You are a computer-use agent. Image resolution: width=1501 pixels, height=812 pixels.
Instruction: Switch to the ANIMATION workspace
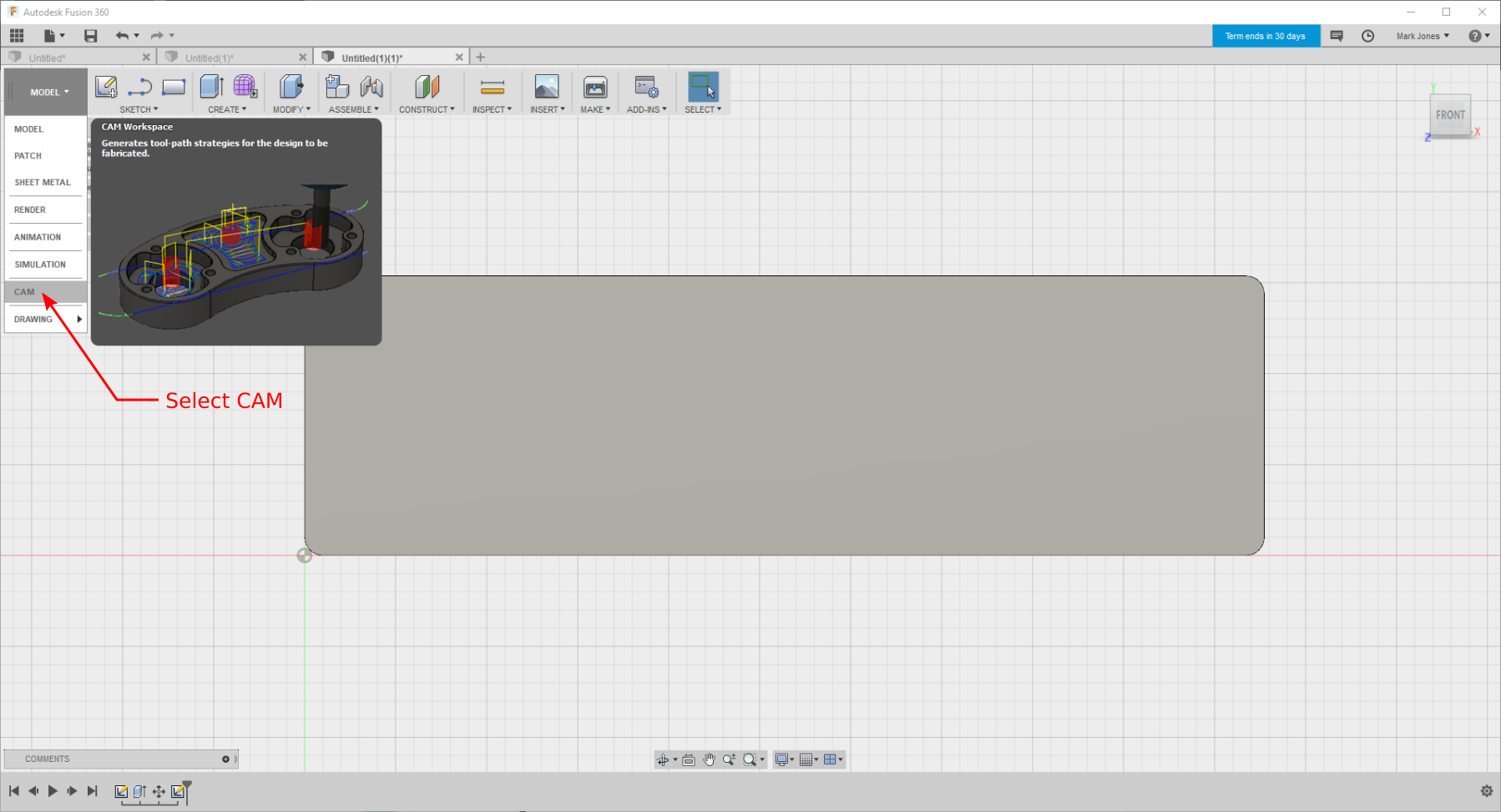pos(45,238)
